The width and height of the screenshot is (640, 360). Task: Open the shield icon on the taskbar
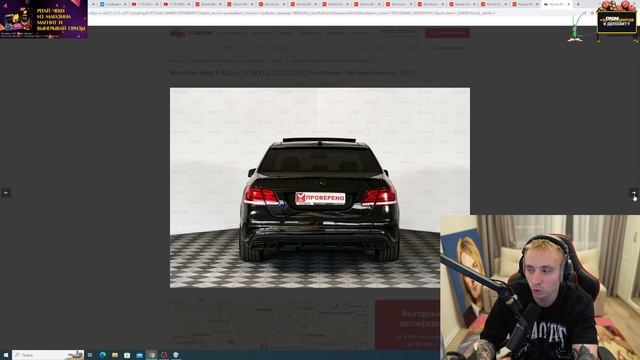pyautogui.click(x=176, y=355)
